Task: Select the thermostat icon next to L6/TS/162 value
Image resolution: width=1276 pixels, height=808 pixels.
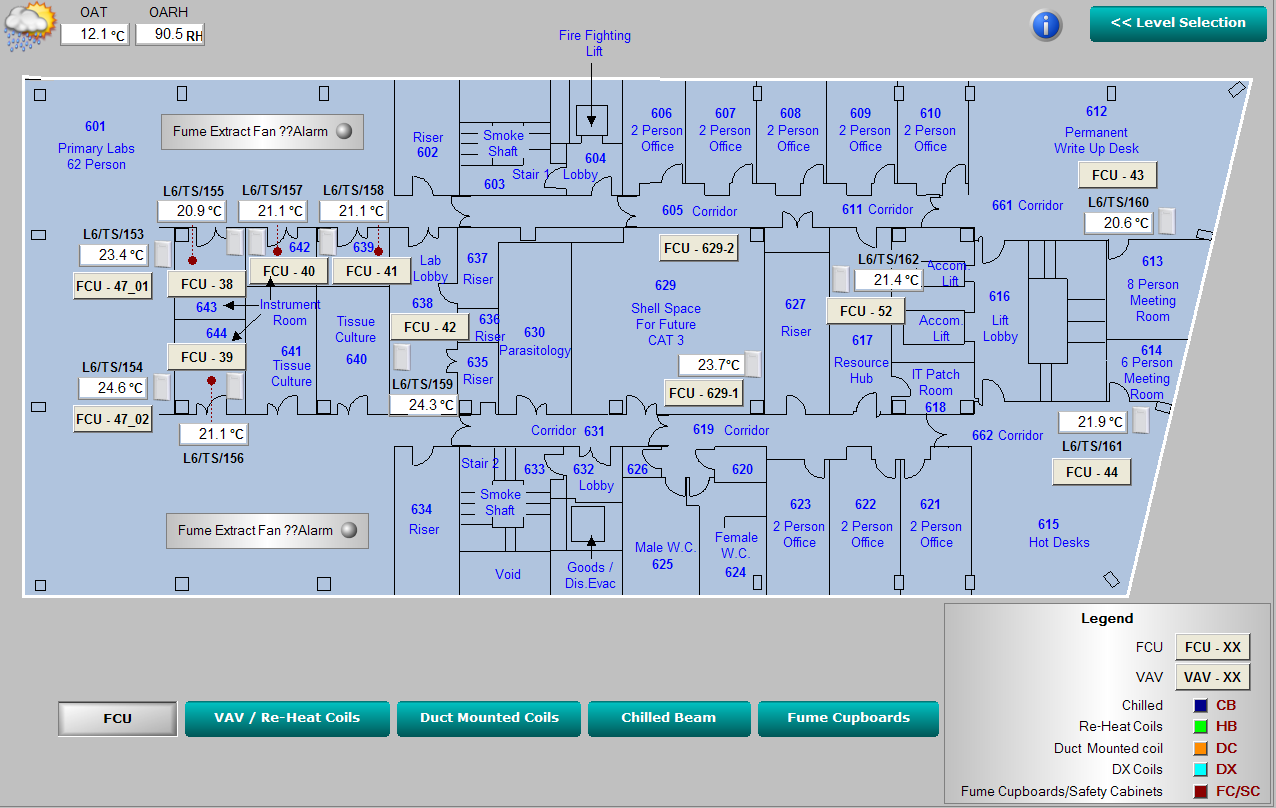Action: pyautogui.click(x=841, y=279)
